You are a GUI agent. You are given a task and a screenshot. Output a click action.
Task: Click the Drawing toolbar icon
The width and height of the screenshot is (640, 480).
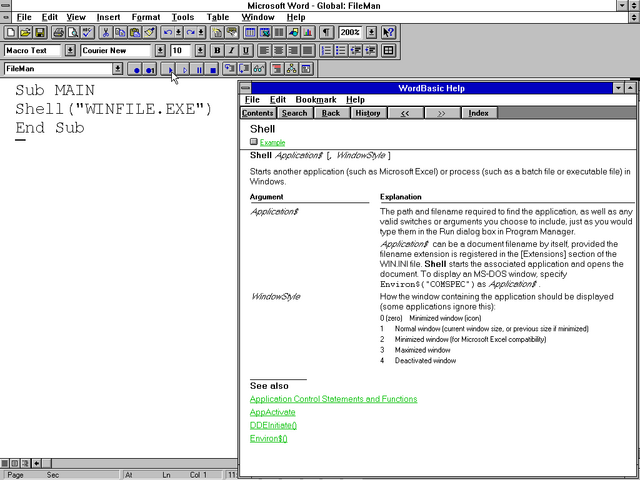[x=293, y=32]
